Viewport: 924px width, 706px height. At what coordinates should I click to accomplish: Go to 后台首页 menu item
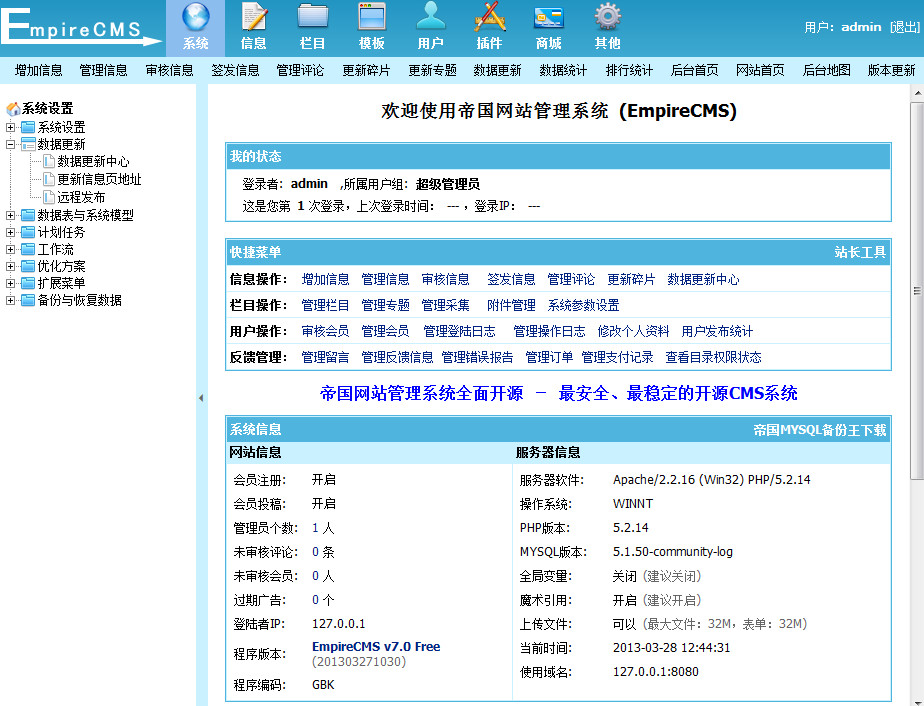[695, 71]
